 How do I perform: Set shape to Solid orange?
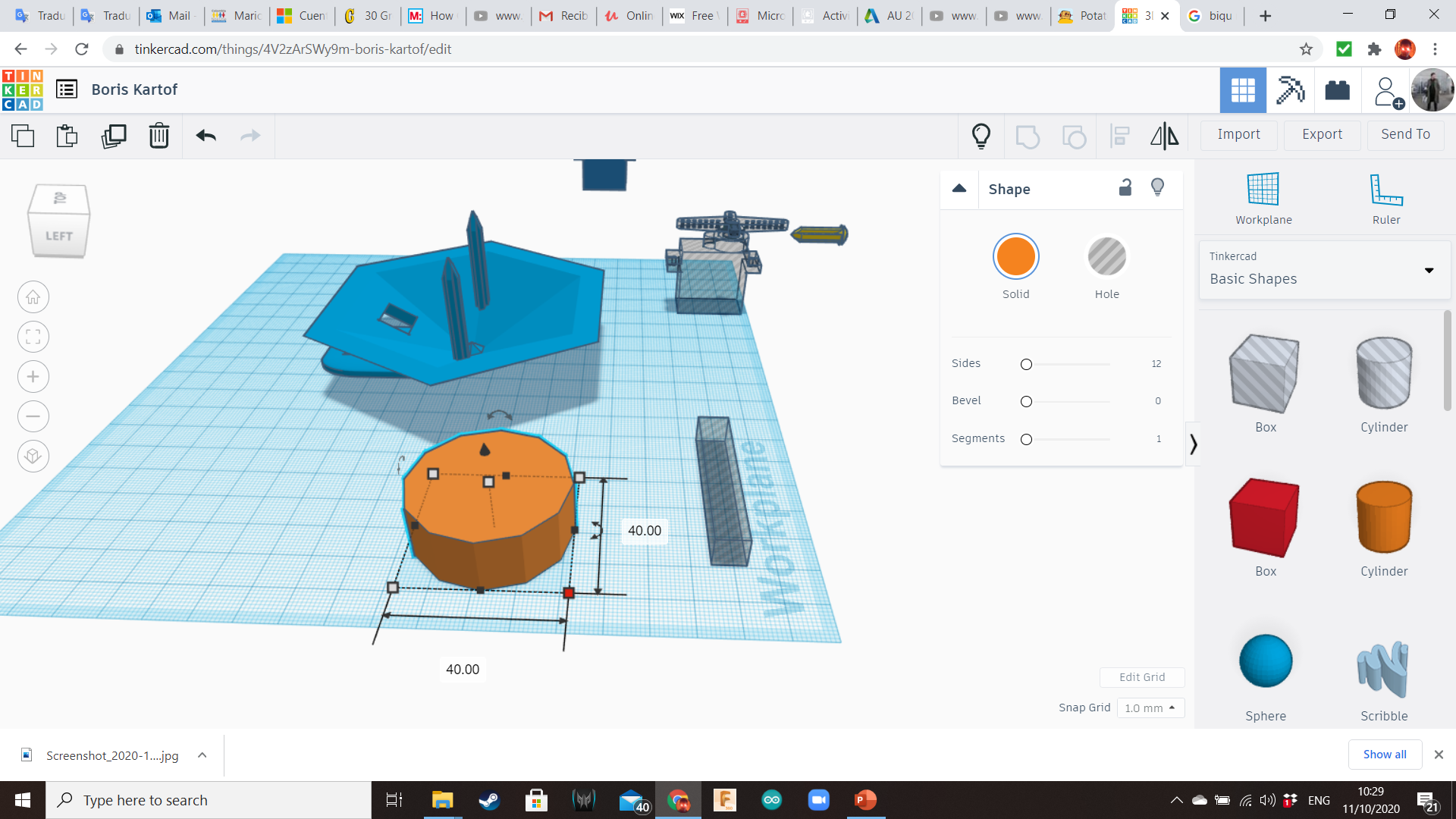click(x=1015, y=257)
